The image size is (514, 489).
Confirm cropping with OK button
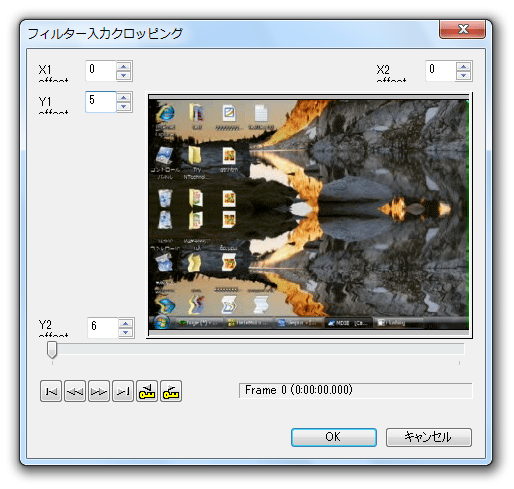pyautogui.click(x=334, y=437)
